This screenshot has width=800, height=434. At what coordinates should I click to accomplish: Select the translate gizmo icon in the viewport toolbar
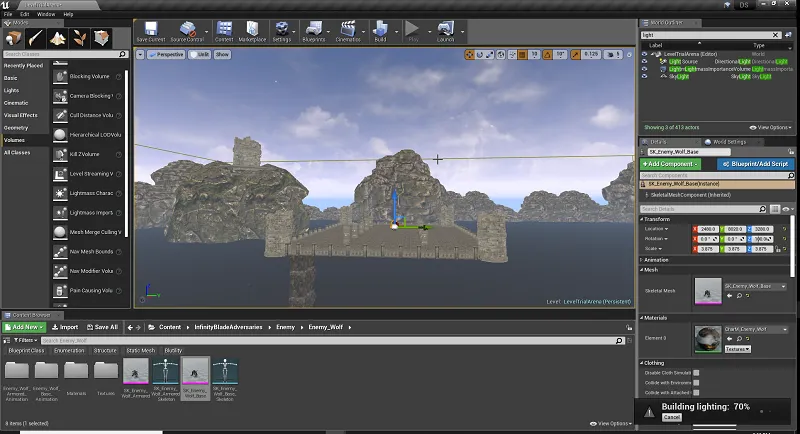click(469, 55)
